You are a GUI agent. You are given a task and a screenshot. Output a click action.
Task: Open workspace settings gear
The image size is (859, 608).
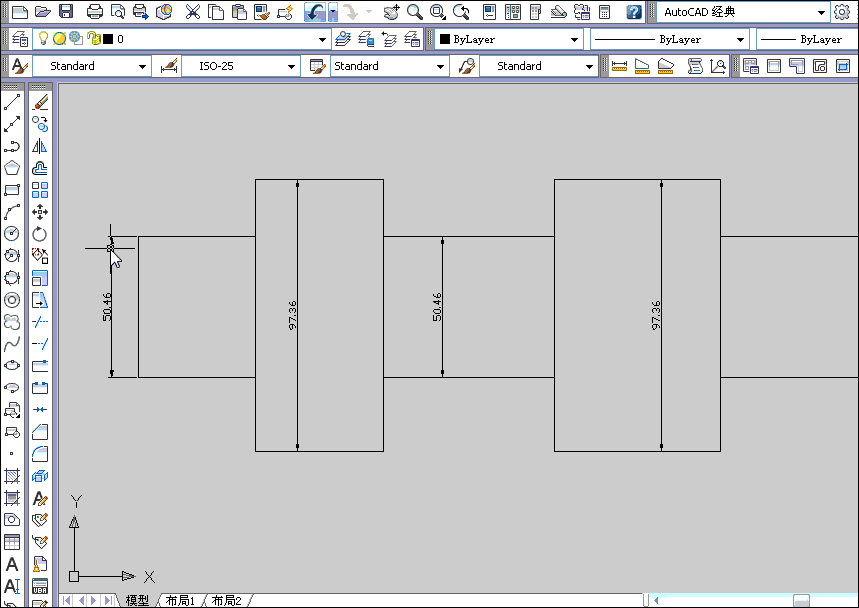[x=842, y=12]
